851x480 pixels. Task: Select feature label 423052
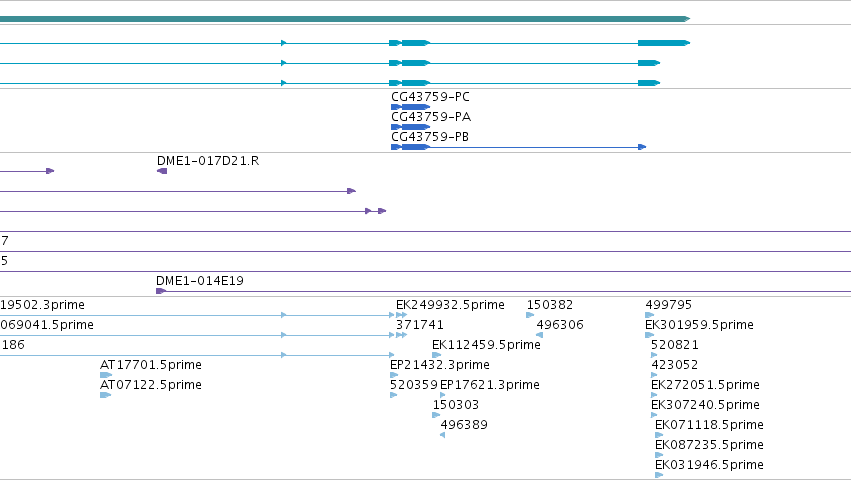click(x=675, y=365)
